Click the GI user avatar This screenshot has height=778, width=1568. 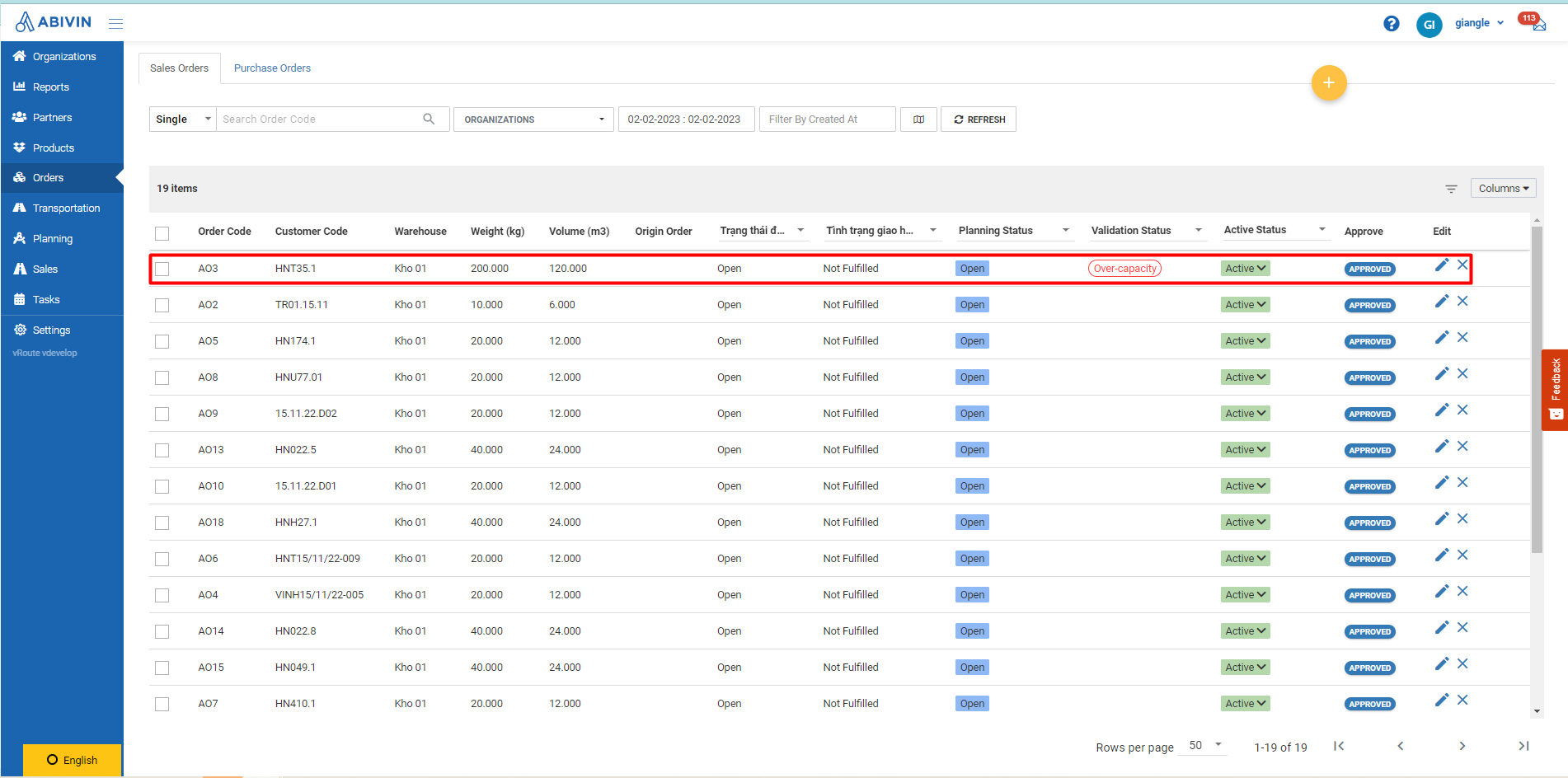point(1429,25)
